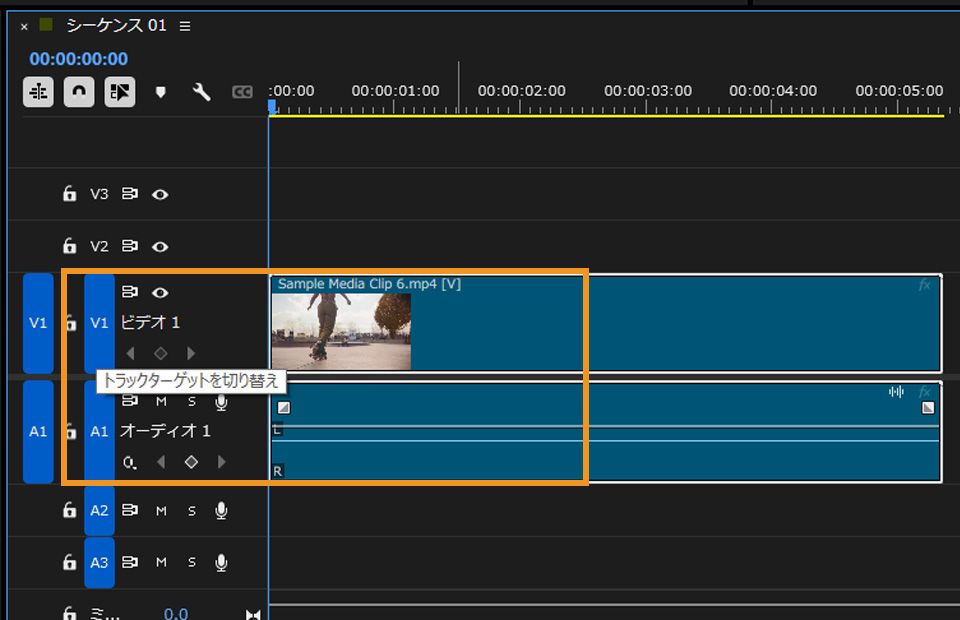Enable voice-over record microphone on A2
960x620 pixels.
click(x=221, y=510)
